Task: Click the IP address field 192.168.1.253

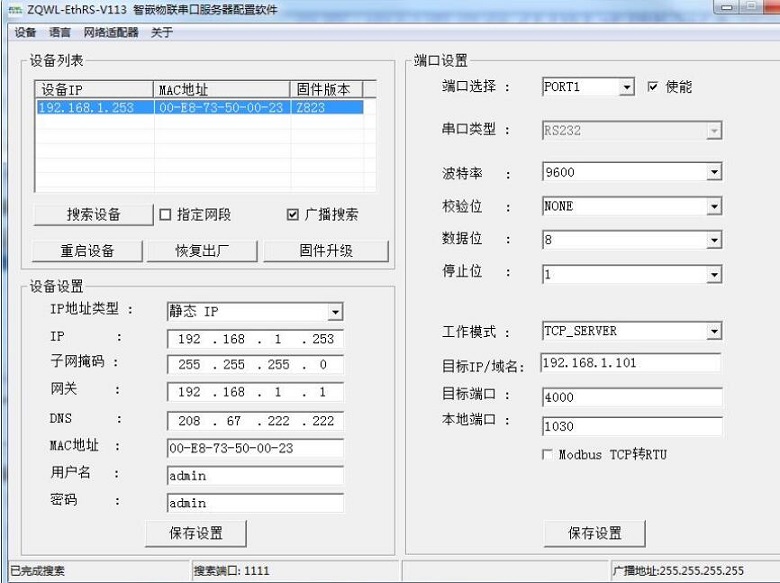Action: pos(255,339)
